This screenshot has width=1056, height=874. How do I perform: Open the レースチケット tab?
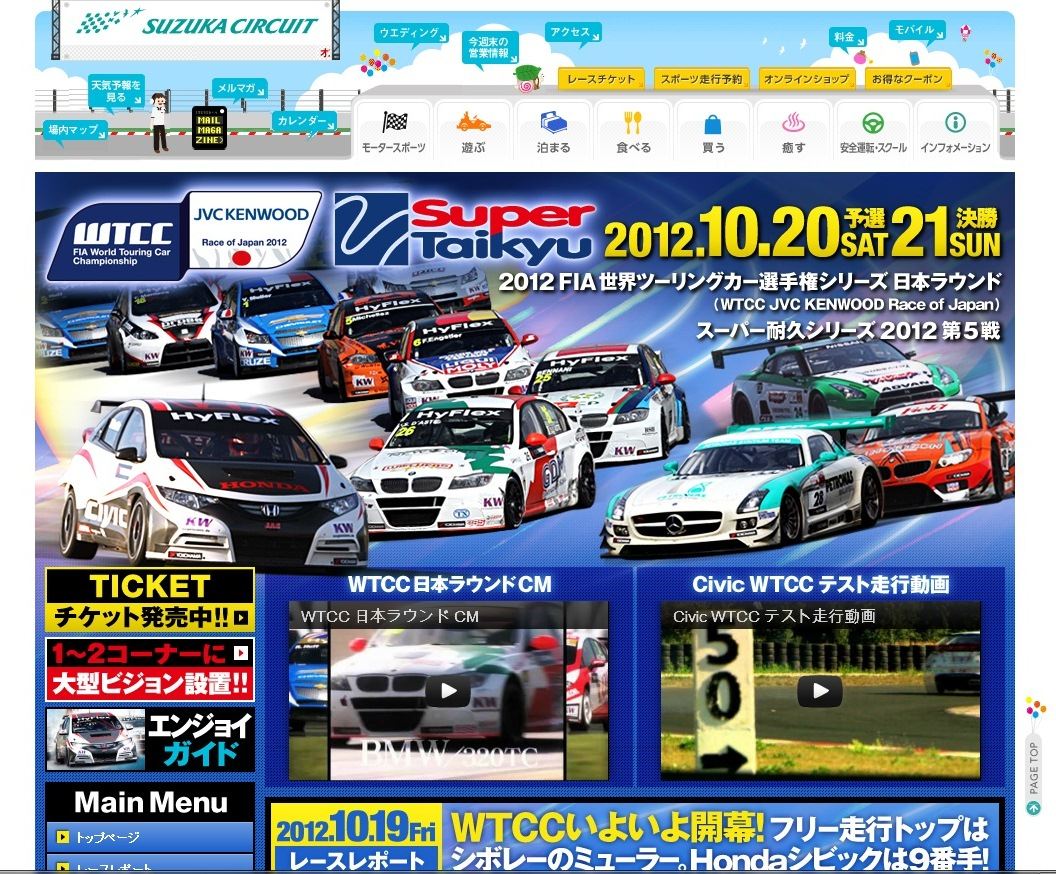pos(601,79)
